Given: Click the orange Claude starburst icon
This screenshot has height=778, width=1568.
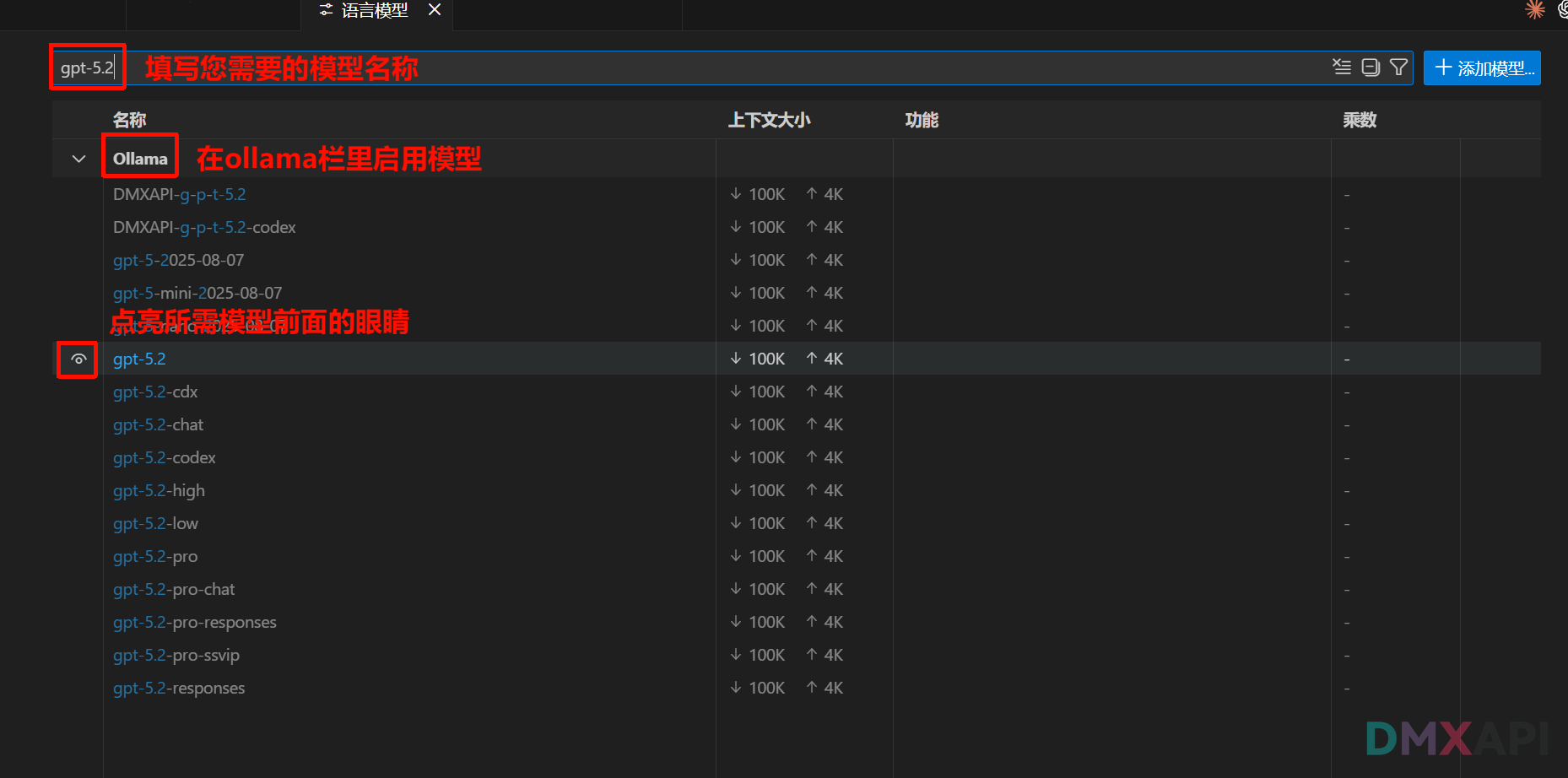Looking at the screenshot, I should [1534, 10].
